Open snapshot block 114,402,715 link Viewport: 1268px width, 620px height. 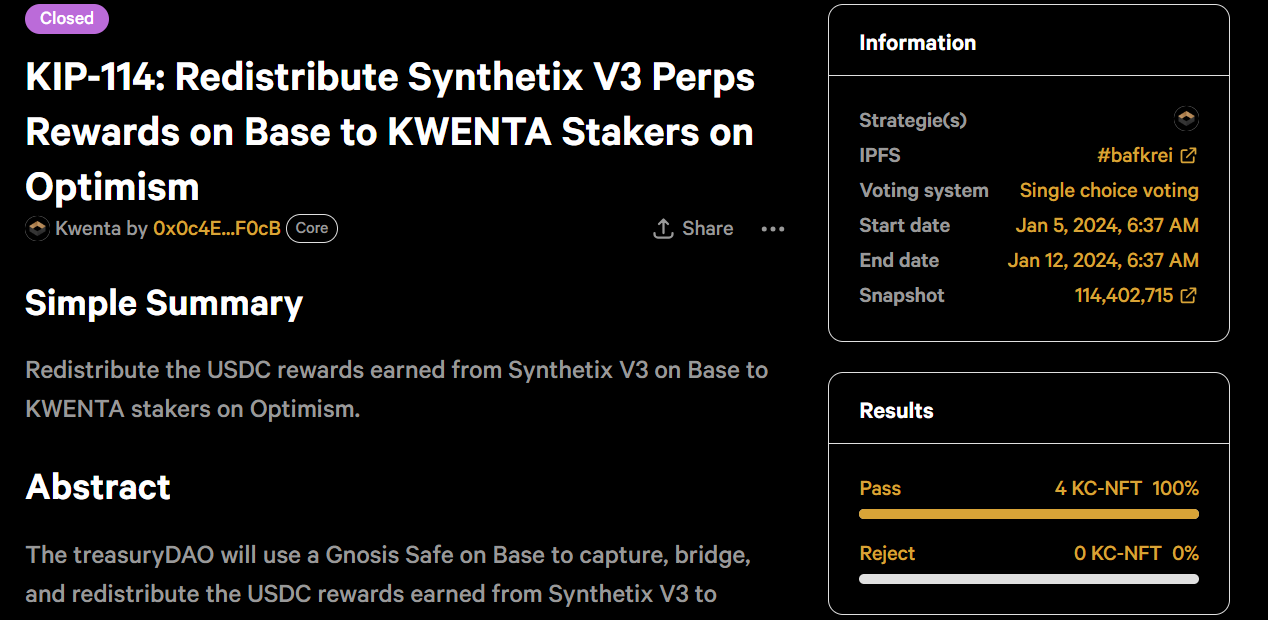(x=1135, y=295)
